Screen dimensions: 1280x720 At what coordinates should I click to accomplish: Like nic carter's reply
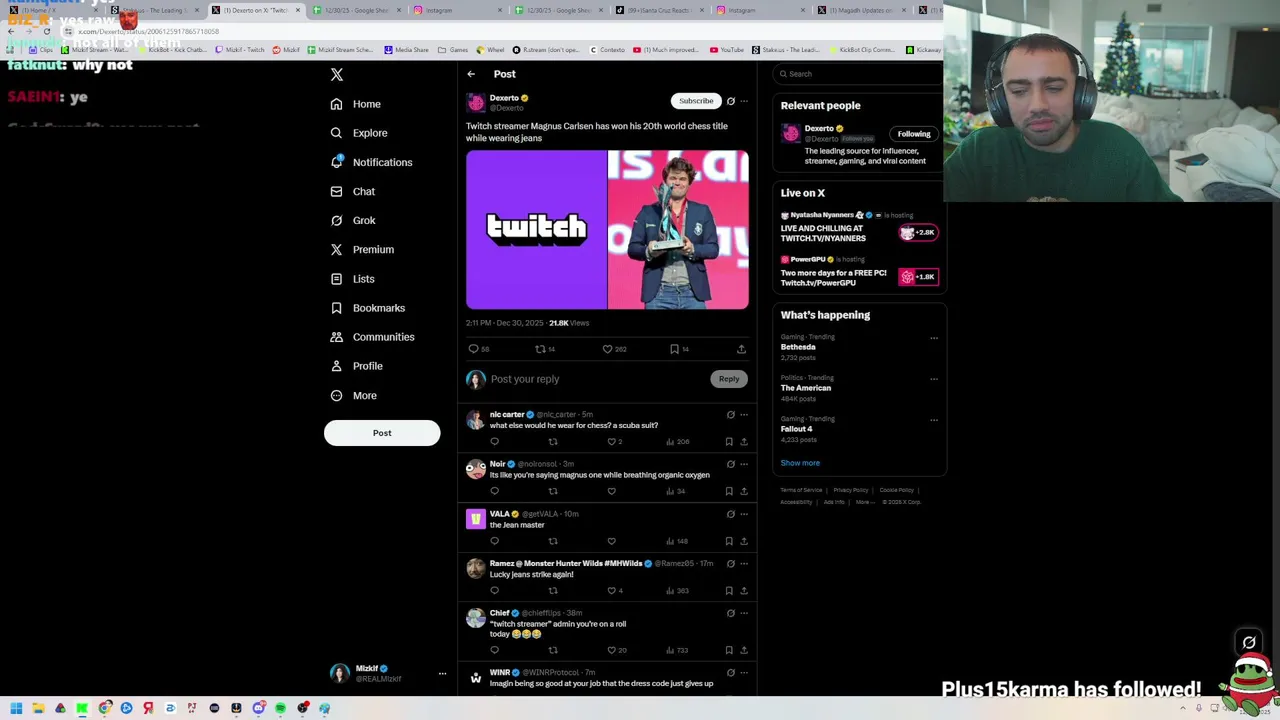[x=612, y=441]
